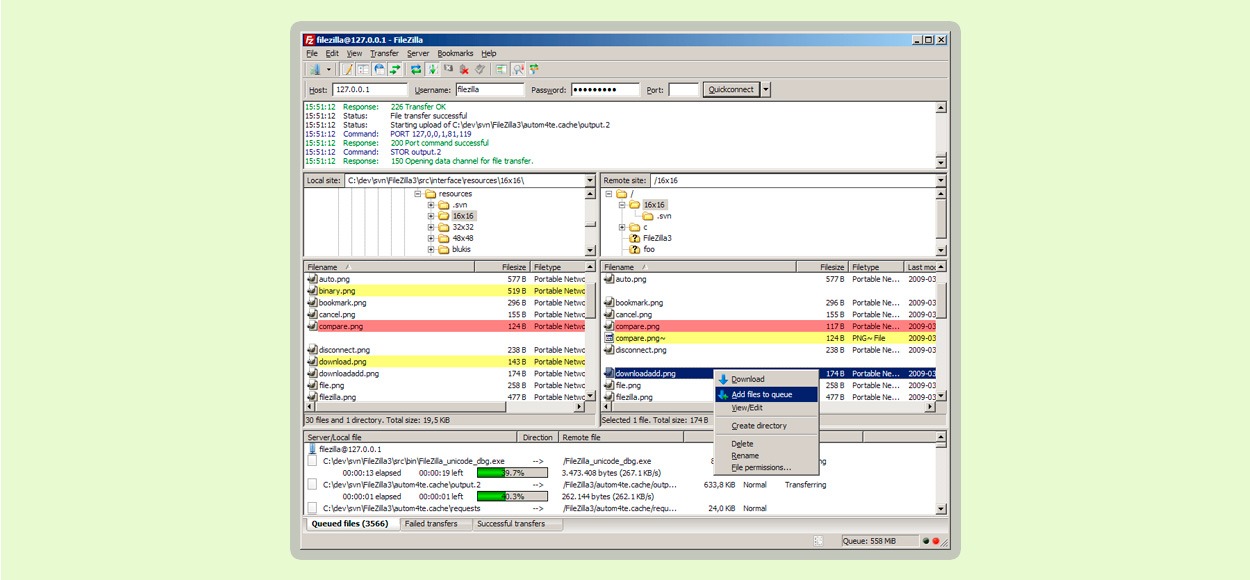Image resolution: width=1250 pixels, height=580 pixels.
Task: Toggle the remote directory tree display
Action: (x=379, y=70)
